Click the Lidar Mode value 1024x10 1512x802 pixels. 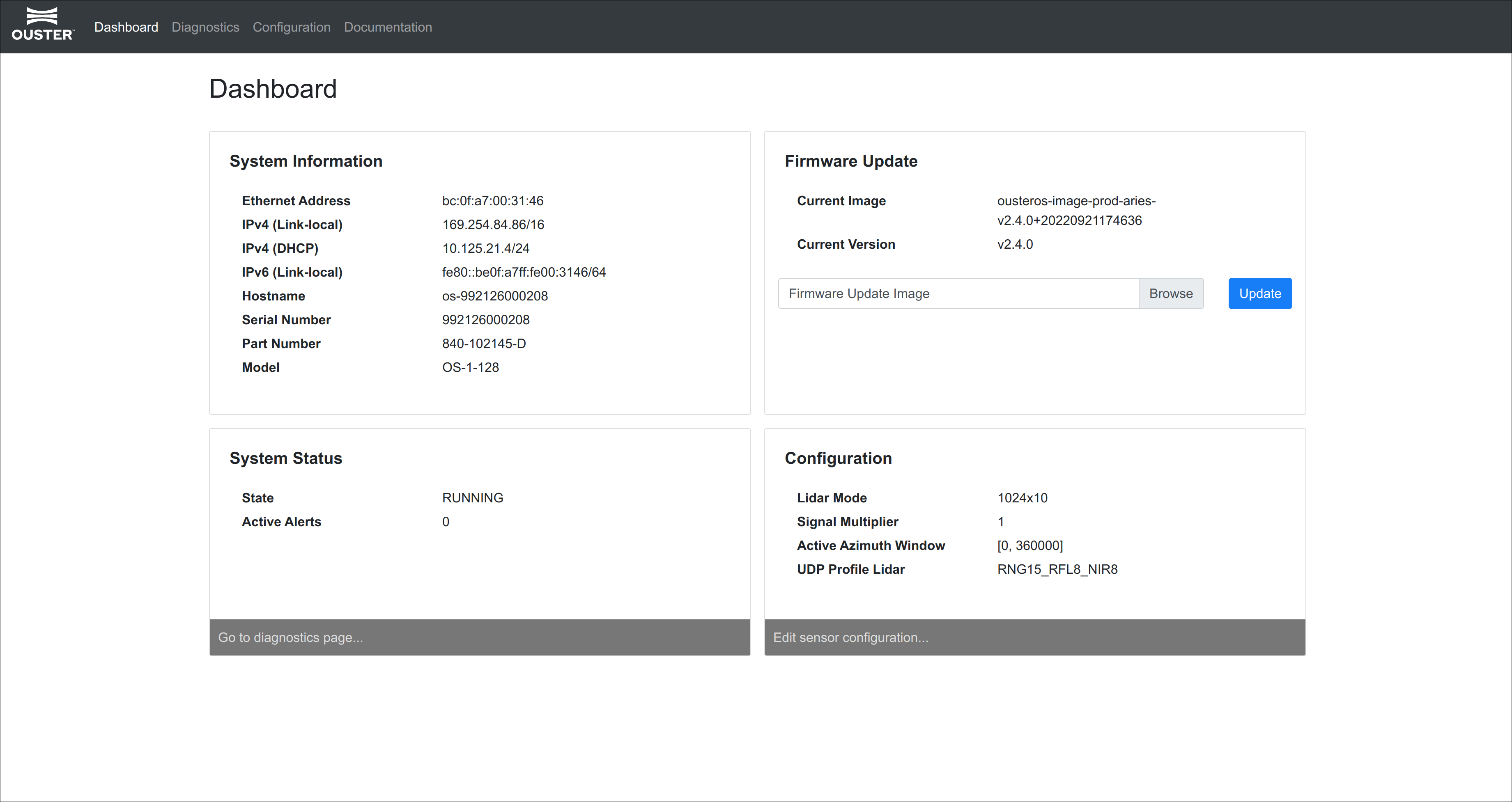(1022, 498)
